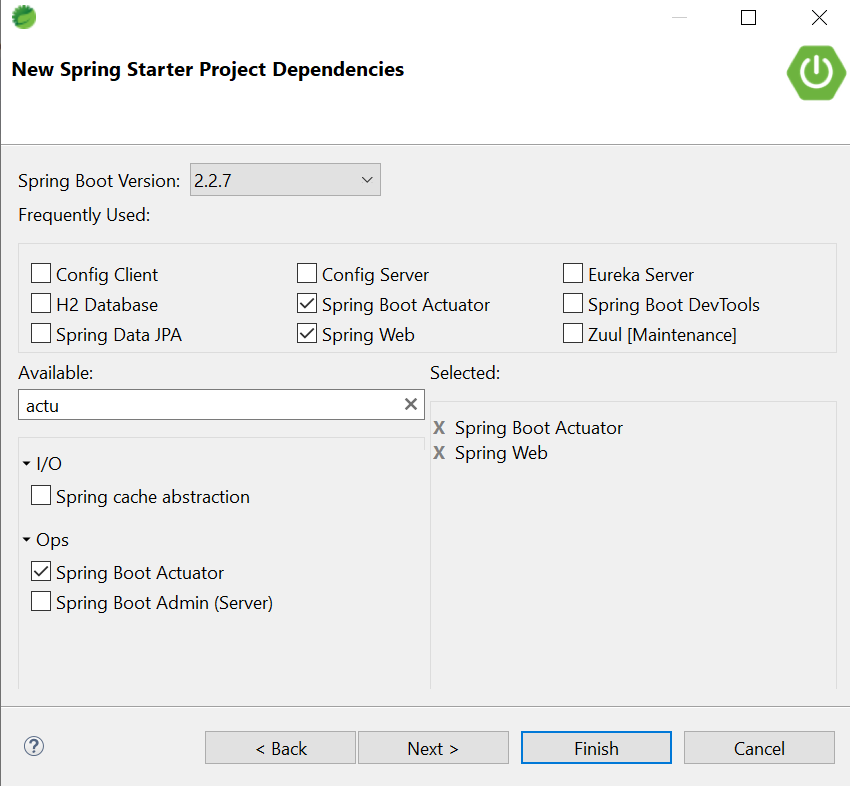Click the Back button
The width and height of the screenshot is (850, 786).
tap(280, 748)
